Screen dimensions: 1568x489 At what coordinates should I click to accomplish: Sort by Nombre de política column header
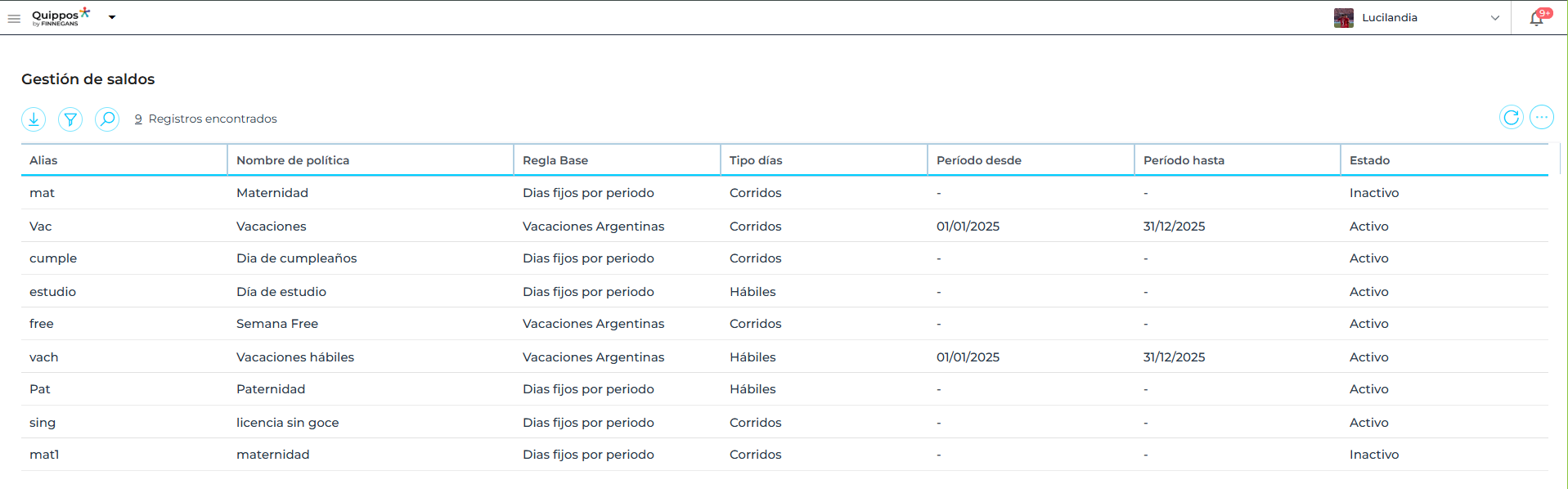[x=293, y=160]
